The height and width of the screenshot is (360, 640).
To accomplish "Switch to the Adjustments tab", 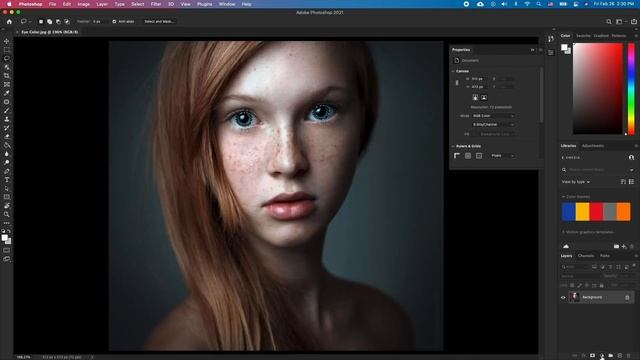I will click(x=593, y=146).
